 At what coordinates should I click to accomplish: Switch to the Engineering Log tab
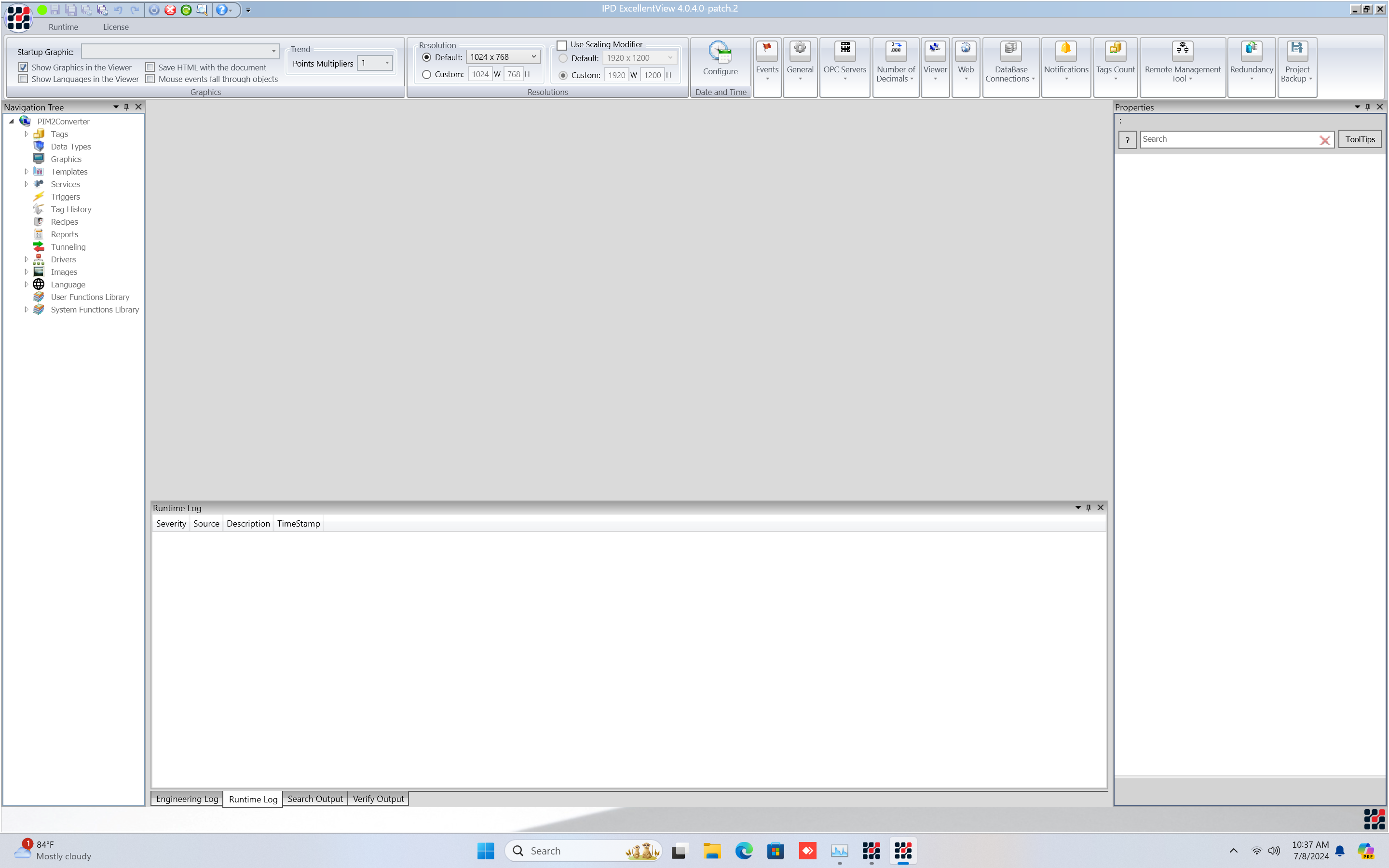pyautogui.click(x=187, y=799)
